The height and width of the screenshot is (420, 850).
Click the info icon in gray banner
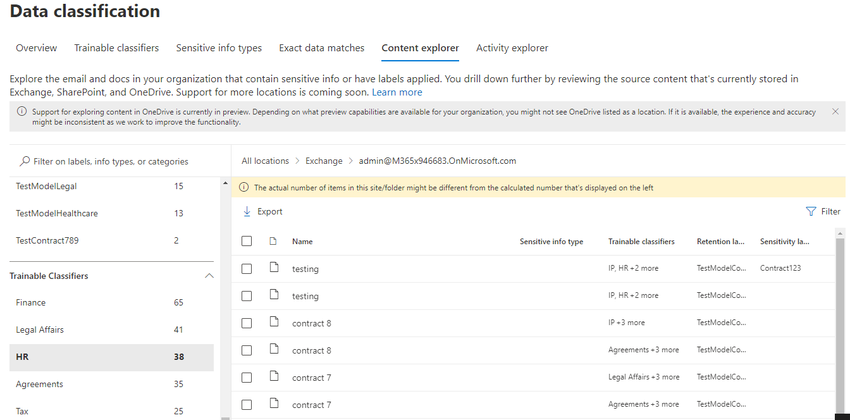pos(22,111)
